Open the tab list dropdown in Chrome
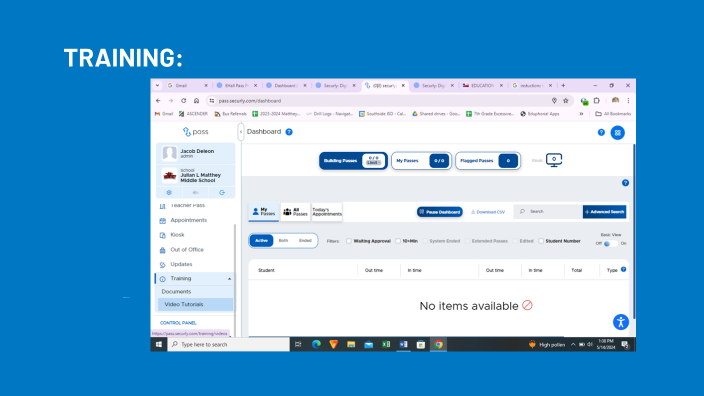704x396 pixels. pos(157,85)
